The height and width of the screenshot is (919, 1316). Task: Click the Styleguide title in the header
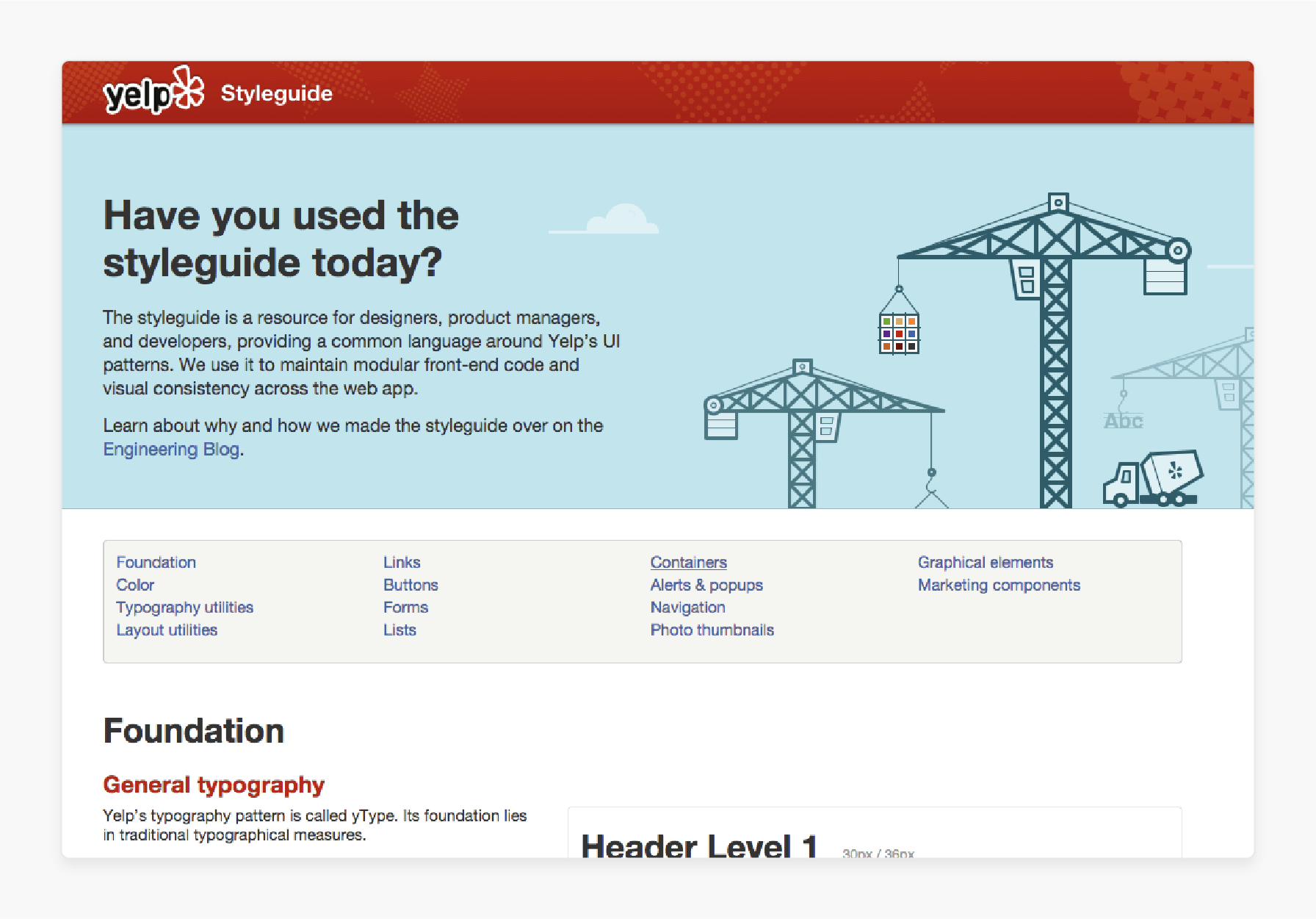pos(277,94)
